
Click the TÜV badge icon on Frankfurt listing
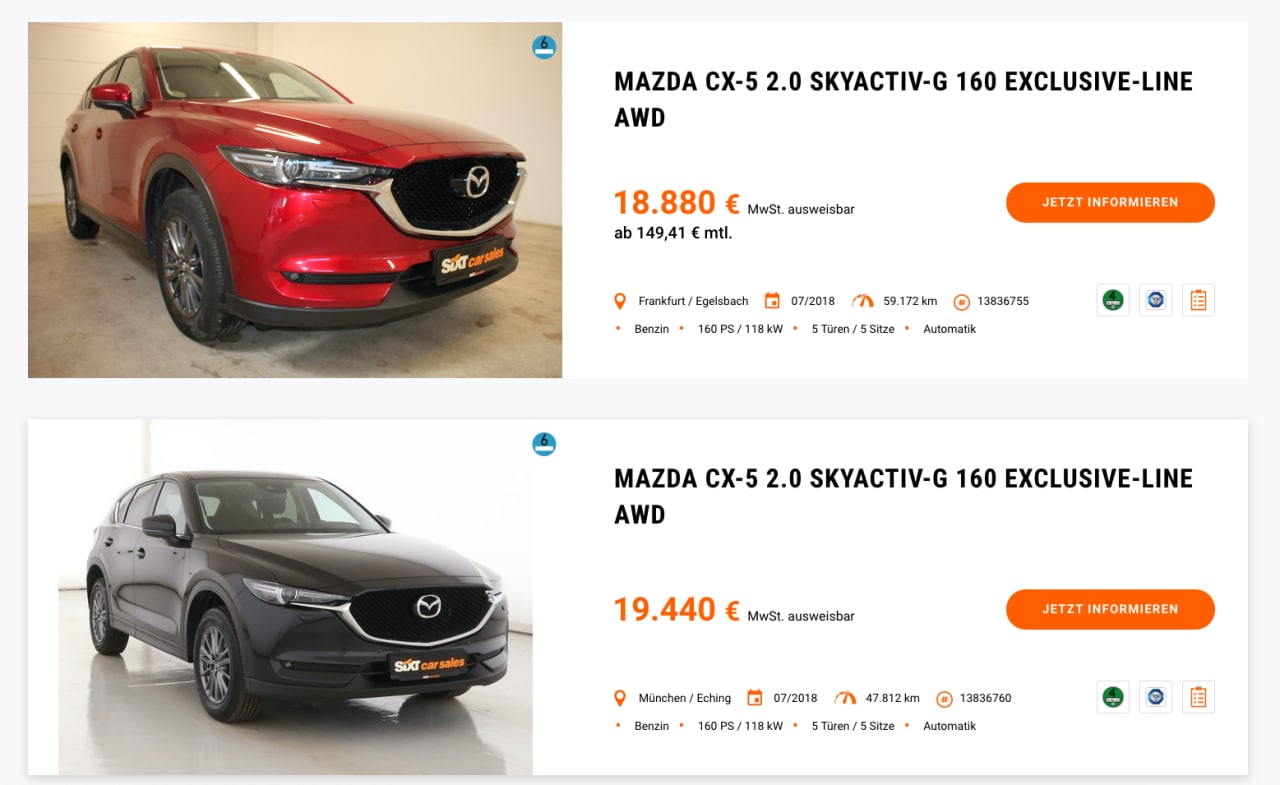[1156, 300]
